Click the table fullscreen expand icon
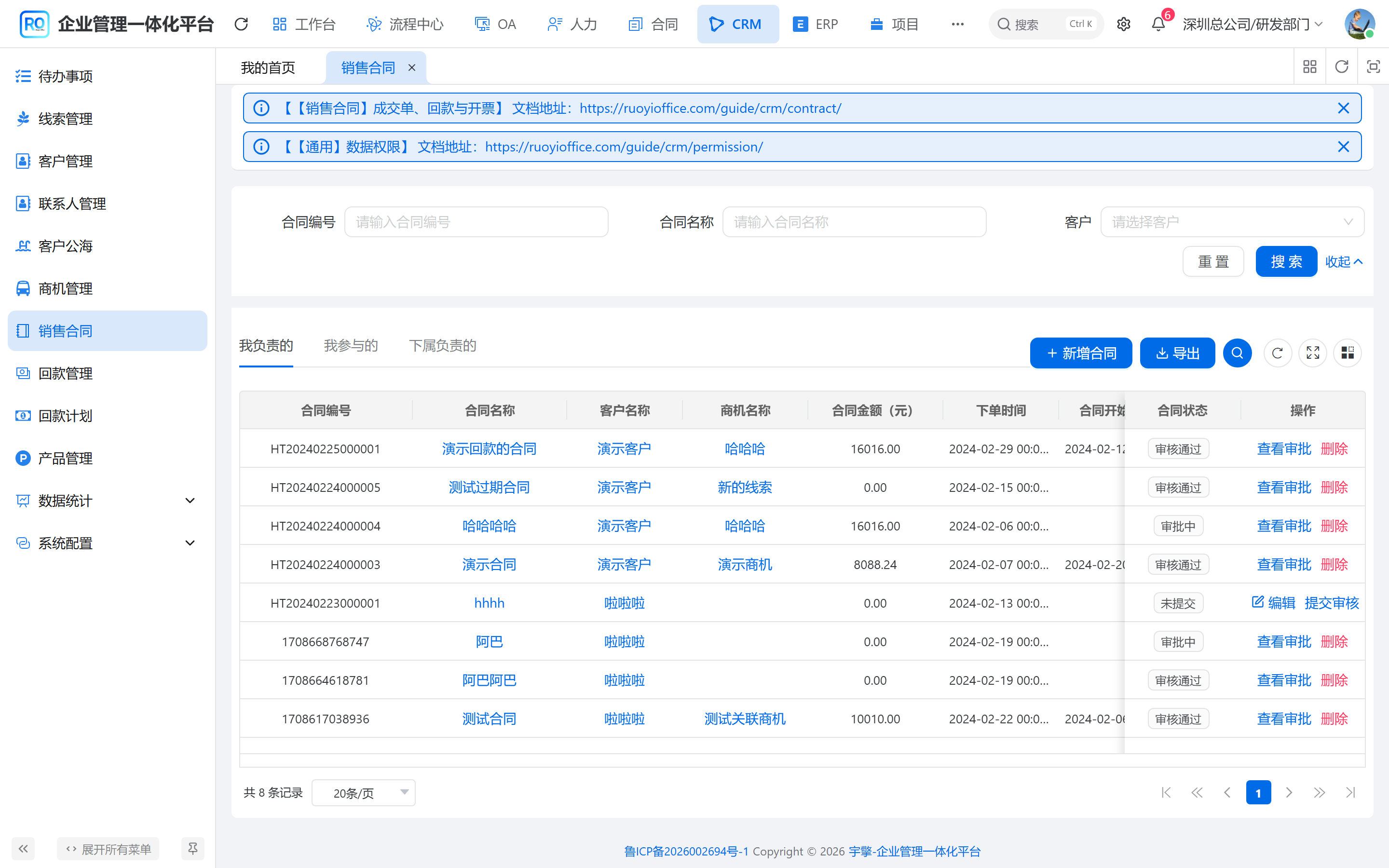The width and height of the screenshot is (1389, 868). click(1313, 353)
